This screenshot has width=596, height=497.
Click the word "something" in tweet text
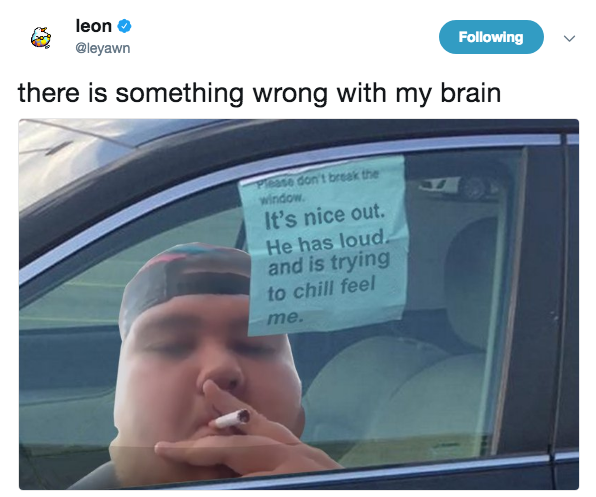pyautogui.click(x=179, y=93)
